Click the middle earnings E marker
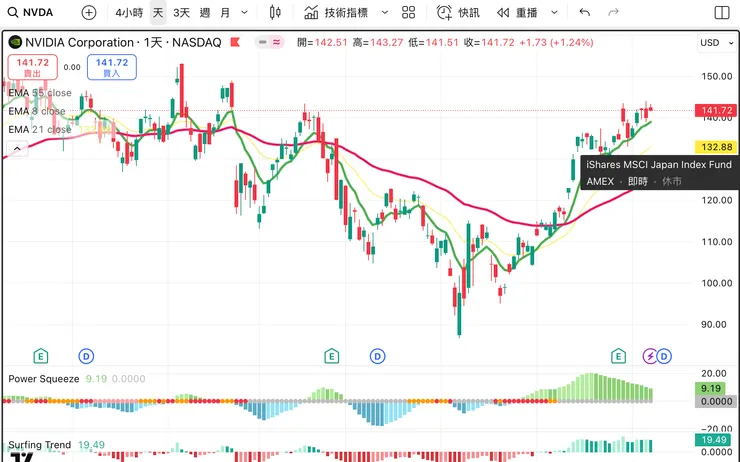This screenshot has height=462, width=740. [332, 356]
